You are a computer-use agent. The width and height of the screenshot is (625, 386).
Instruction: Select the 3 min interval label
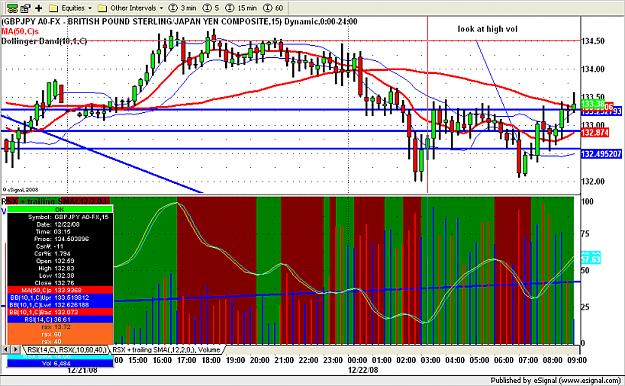[x=188, y=8]
